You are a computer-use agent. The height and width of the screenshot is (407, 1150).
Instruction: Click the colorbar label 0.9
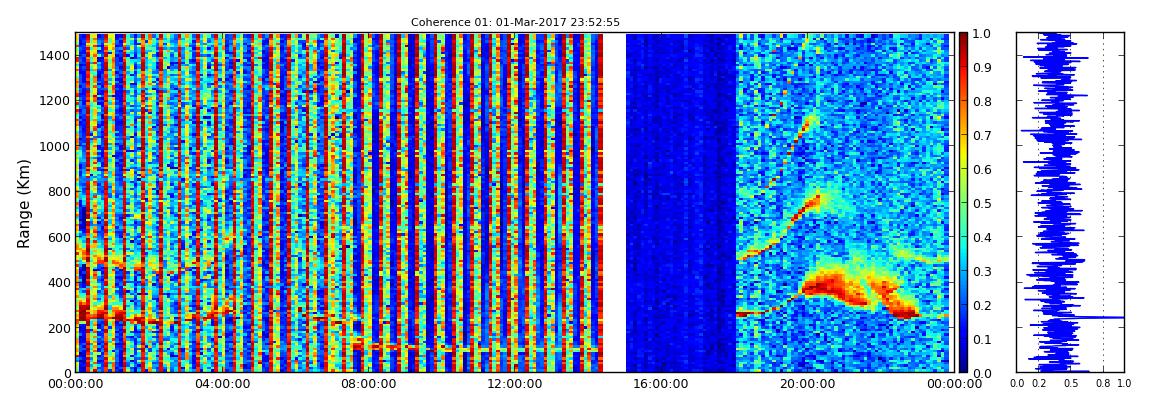[981, 67]
